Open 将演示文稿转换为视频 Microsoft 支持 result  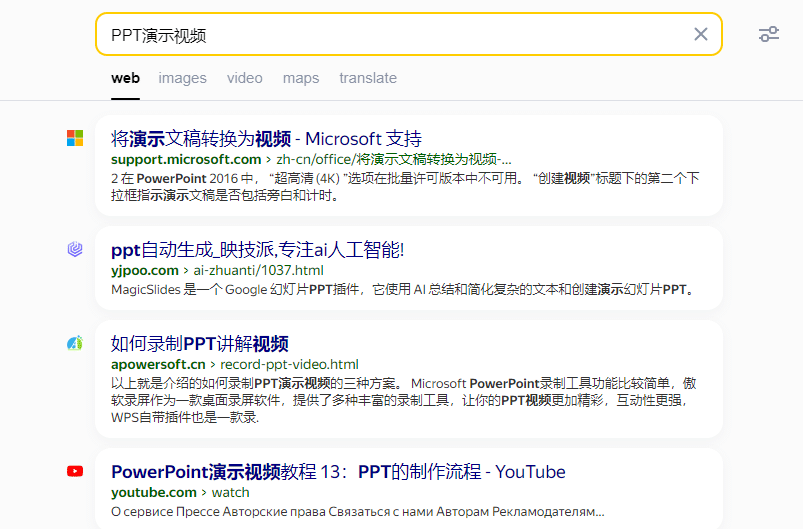pos(266,139)
